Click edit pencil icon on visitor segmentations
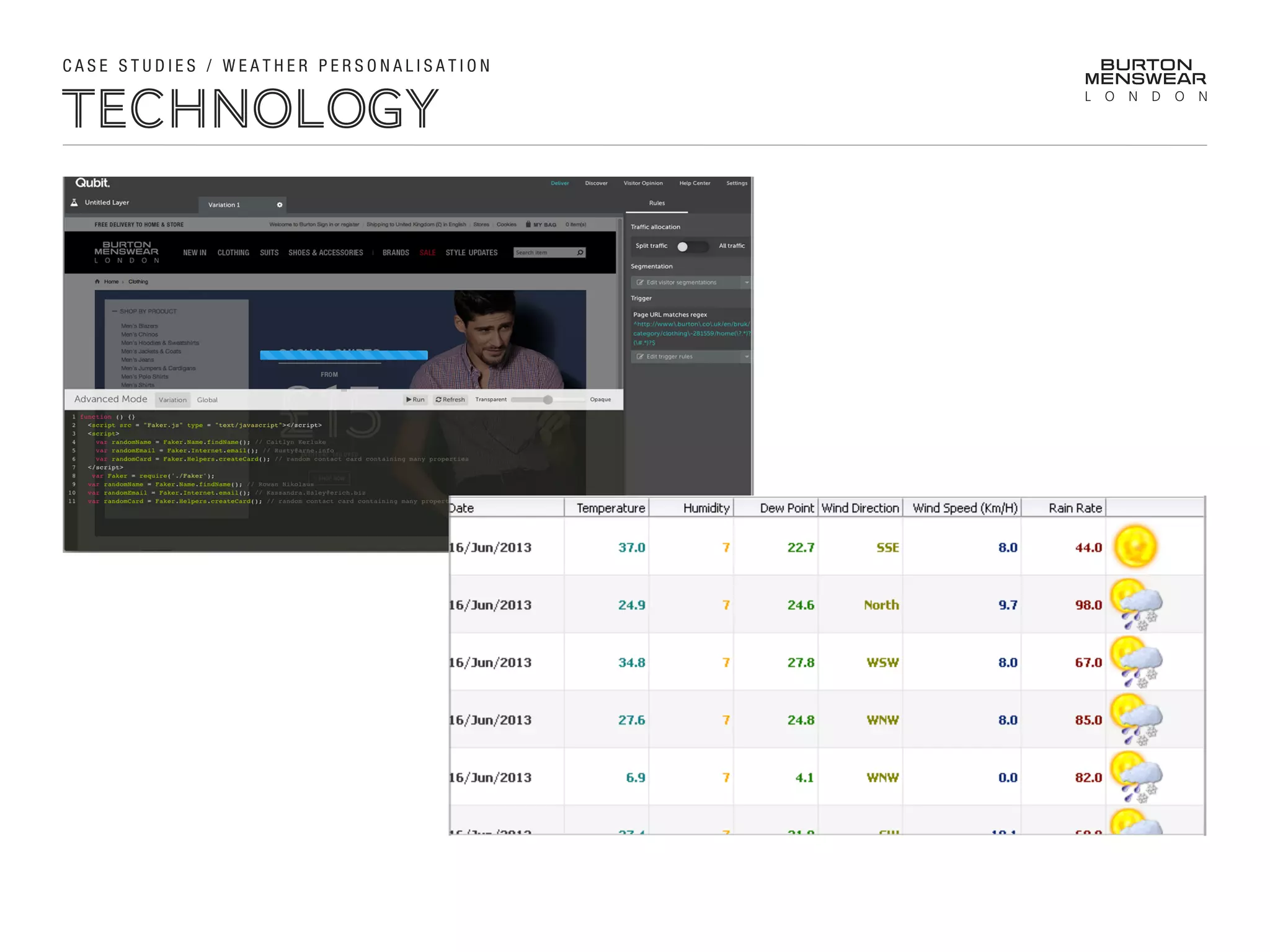Screen dimensions: 1270x952 (640, 283)
